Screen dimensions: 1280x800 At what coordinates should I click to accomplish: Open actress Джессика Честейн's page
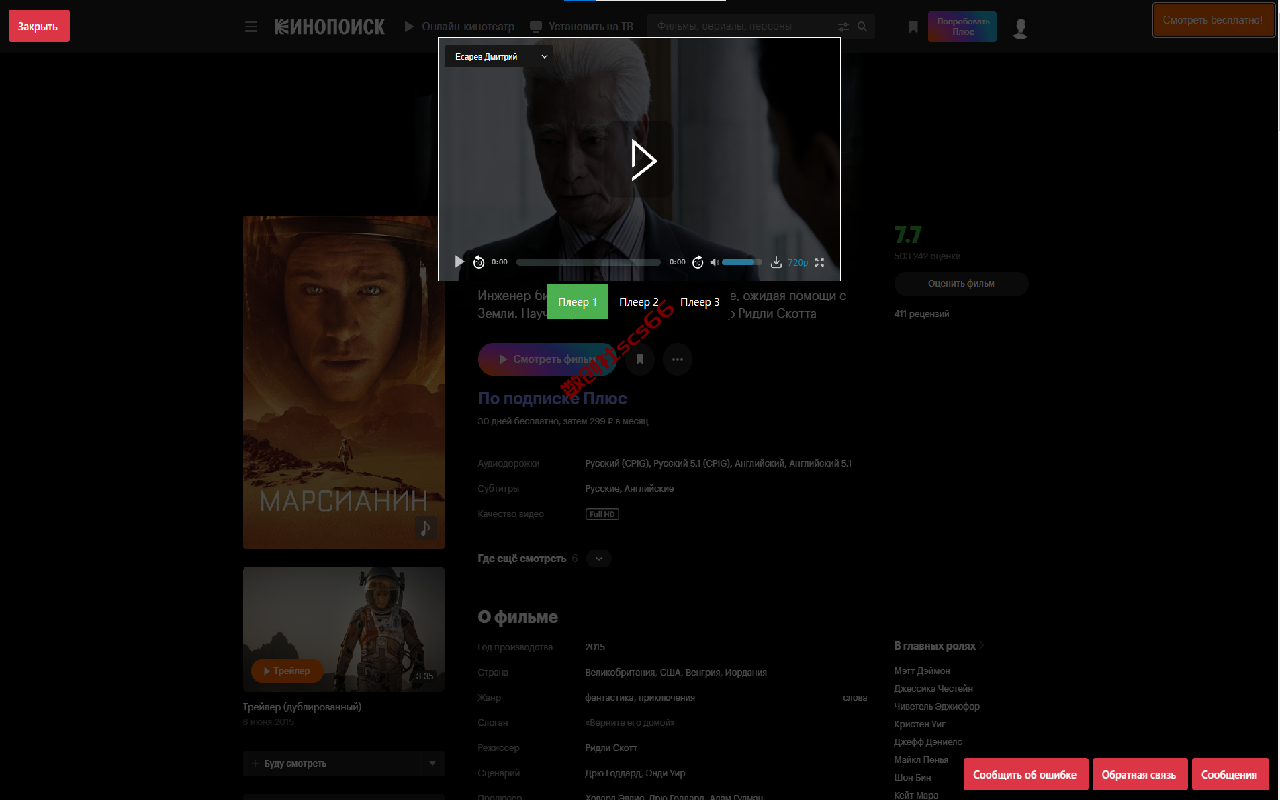[933, 689]
